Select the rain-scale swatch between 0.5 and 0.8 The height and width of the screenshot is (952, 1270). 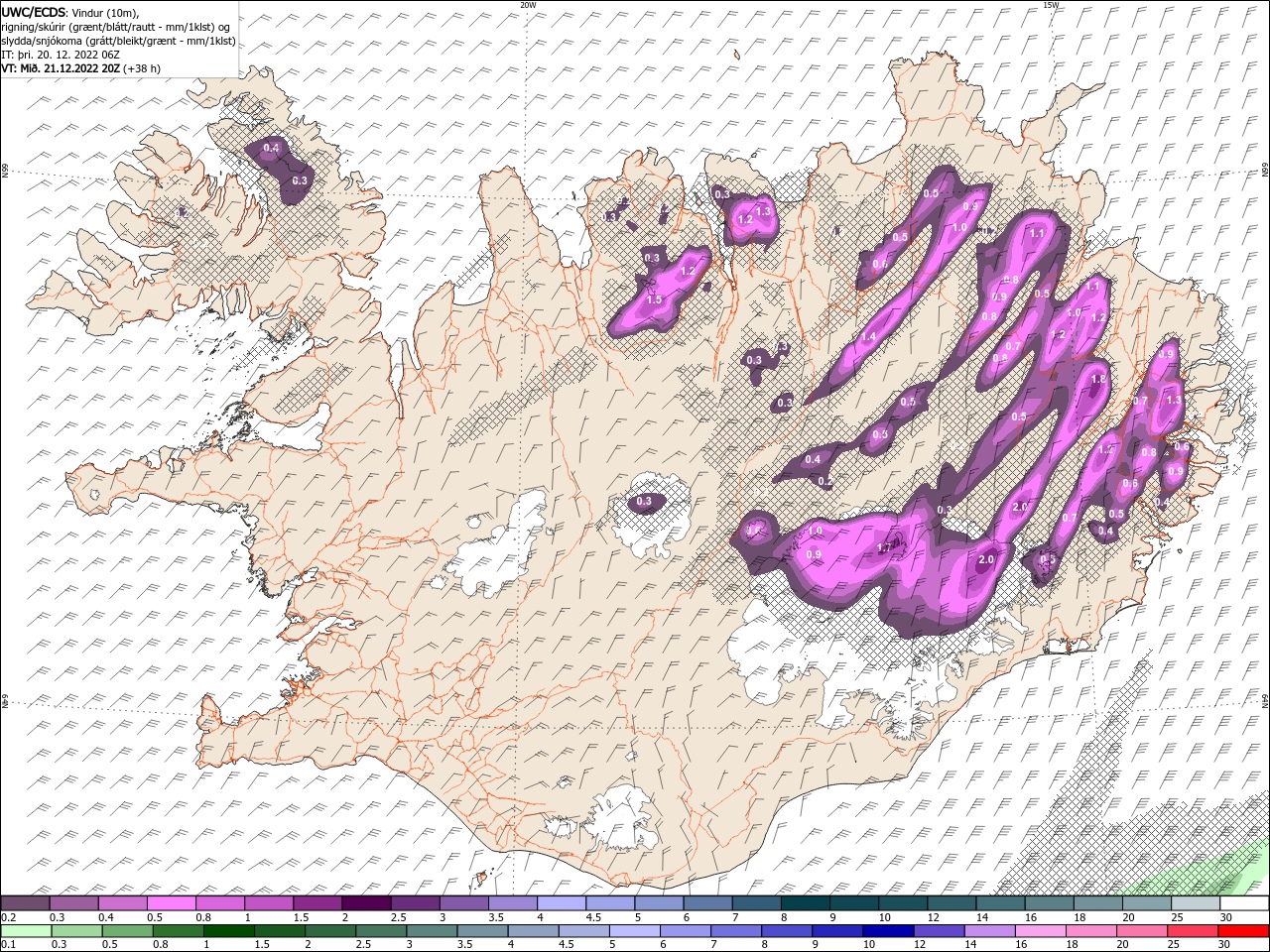click(127, 930)
